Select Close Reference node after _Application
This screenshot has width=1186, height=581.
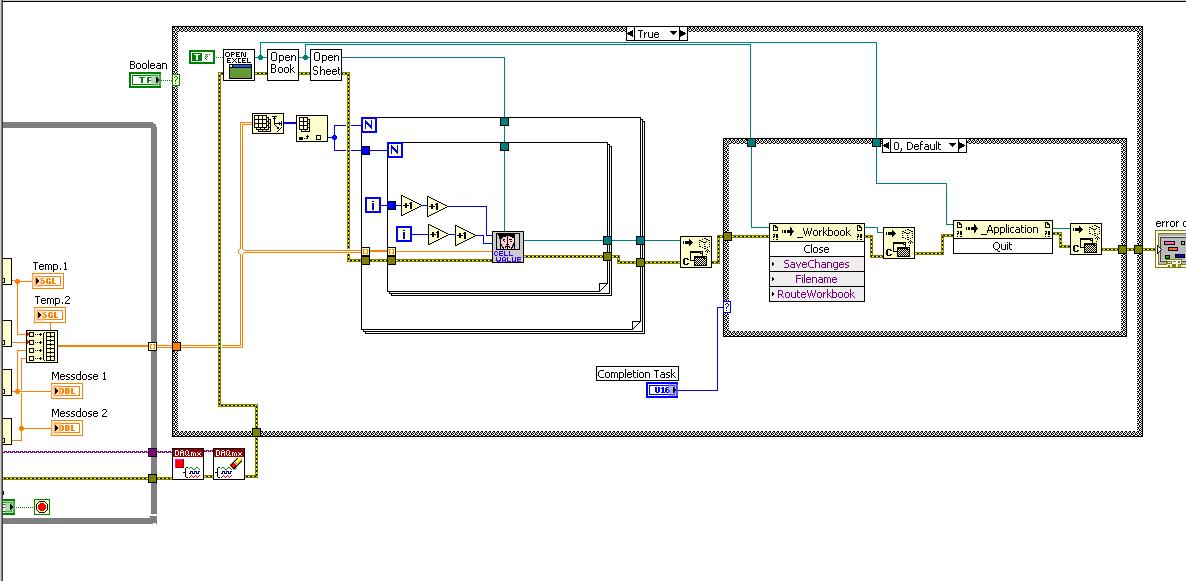coord(1085,238)
